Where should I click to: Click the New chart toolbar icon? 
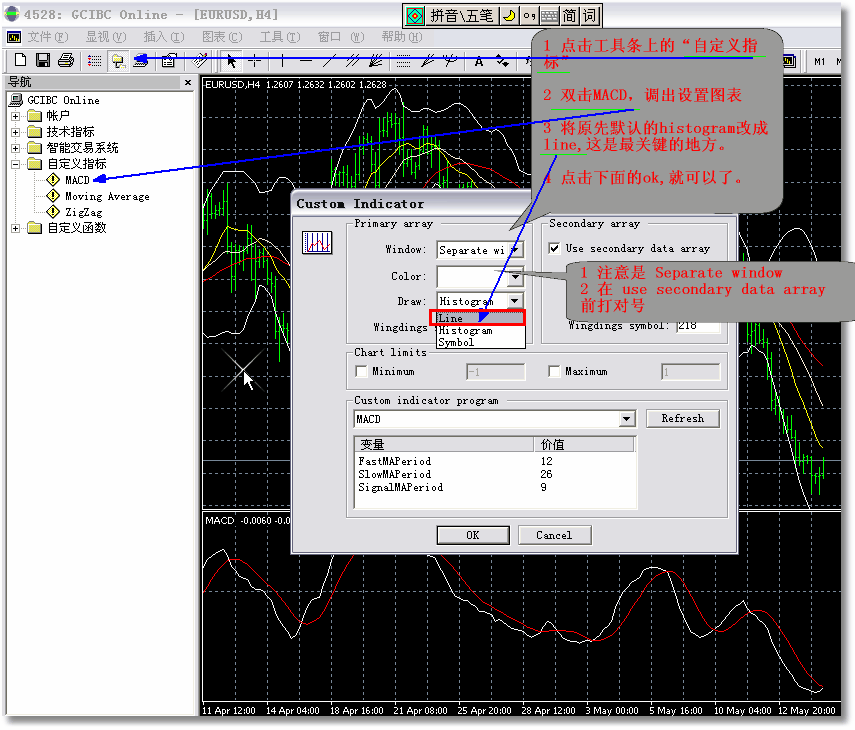19,61
